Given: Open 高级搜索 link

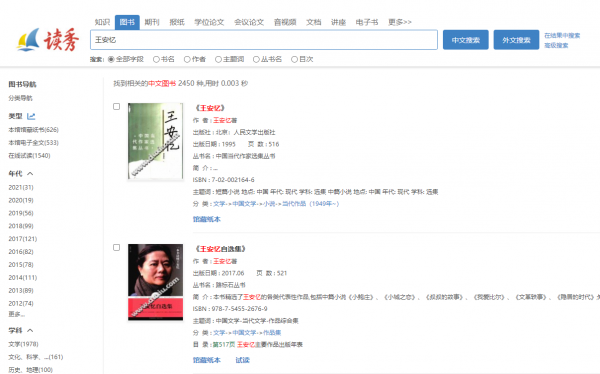Looking at the screenshot, I should (x=556, y=45).
